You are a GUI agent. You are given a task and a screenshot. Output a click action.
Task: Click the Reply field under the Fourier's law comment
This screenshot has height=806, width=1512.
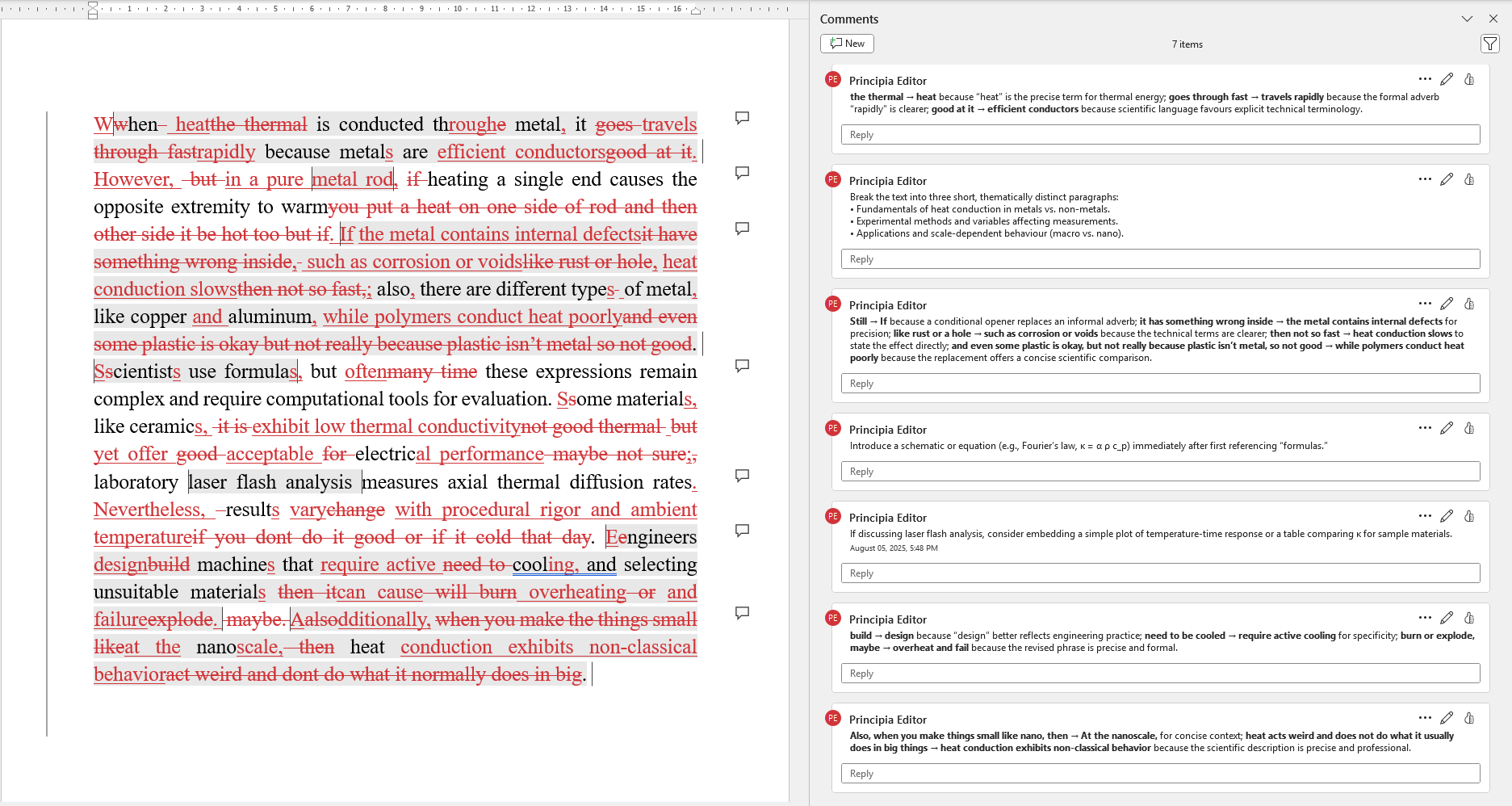click(1160, 472)
